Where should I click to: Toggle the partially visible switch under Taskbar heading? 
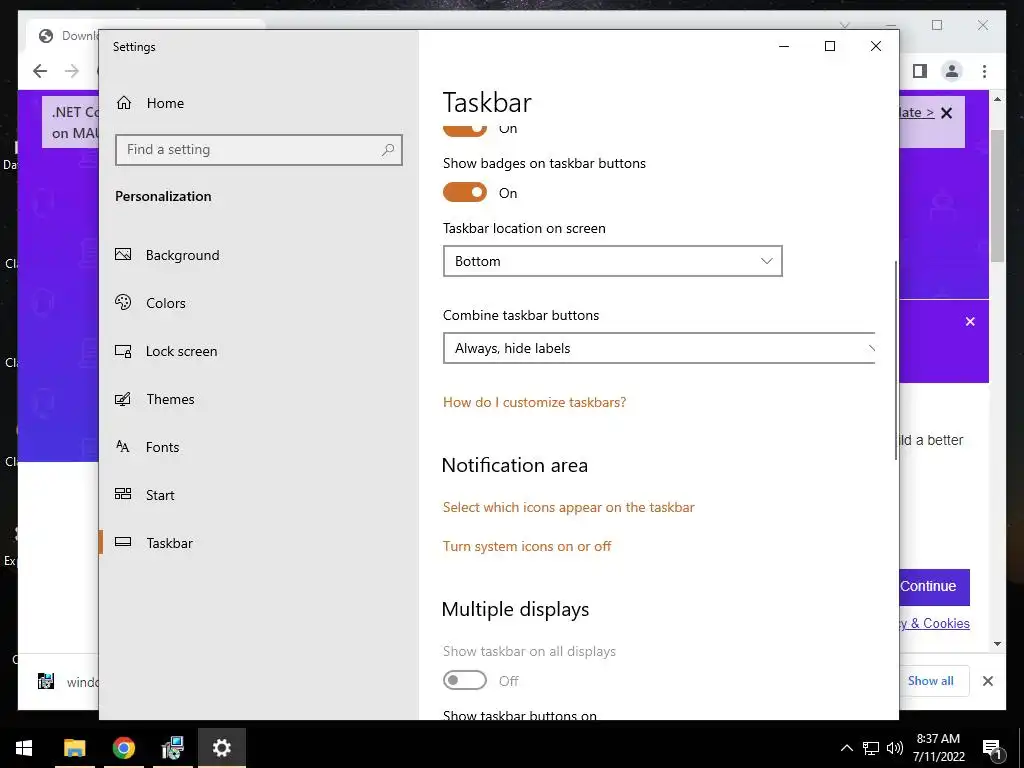pos(465,130)
